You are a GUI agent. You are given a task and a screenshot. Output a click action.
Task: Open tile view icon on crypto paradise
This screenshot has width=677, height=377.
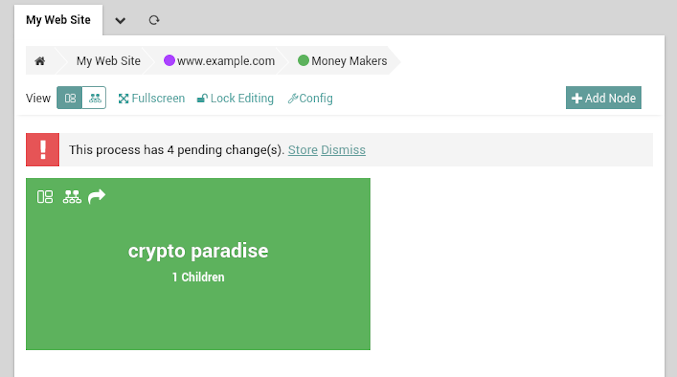[45, 197]
